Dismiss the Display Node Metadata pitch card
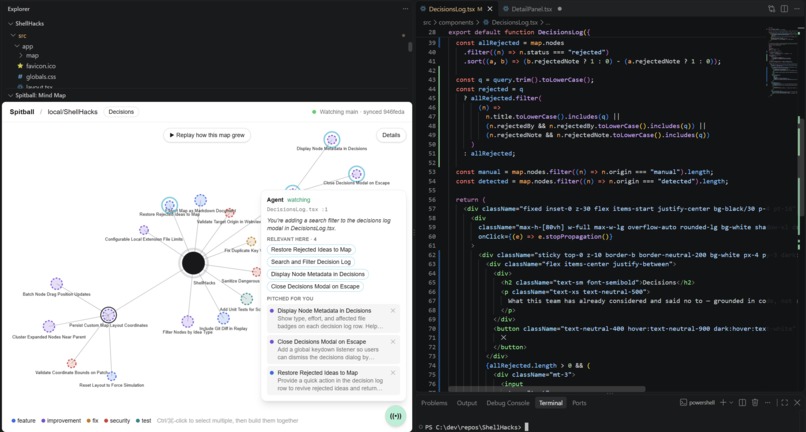Viewport: 806px width, 432px height. click(x=393, y=311)
